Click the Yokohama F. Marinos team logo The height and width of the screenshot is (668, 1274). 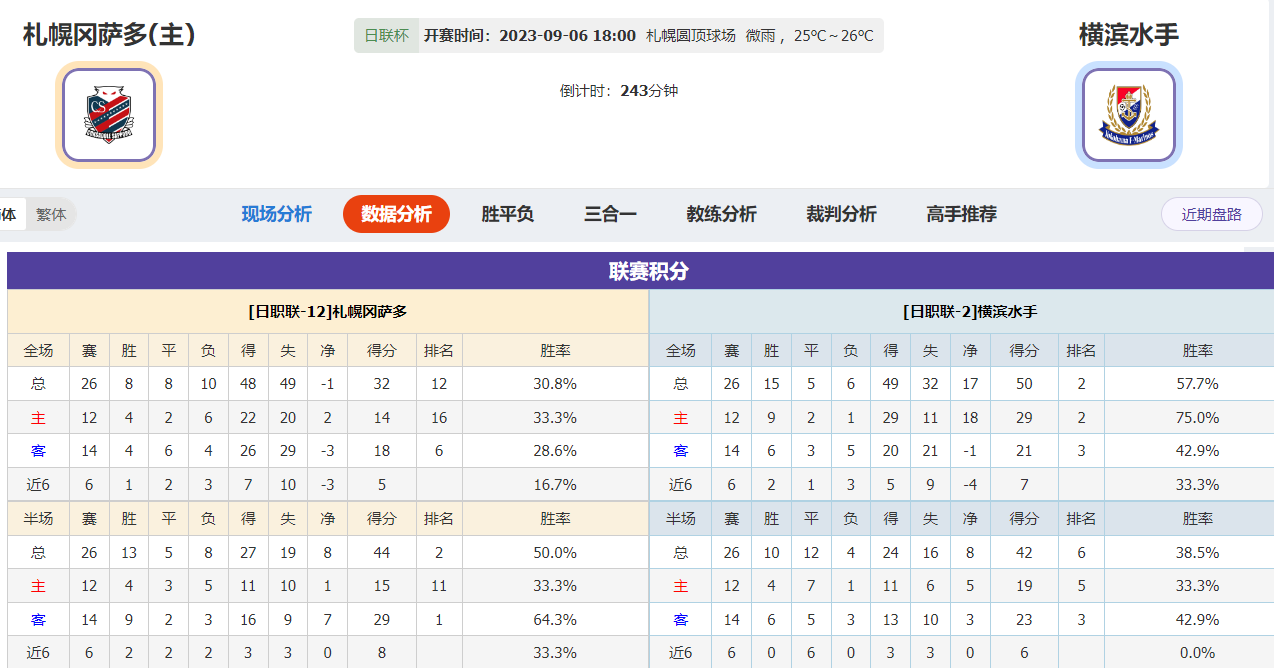(1128, 115)
